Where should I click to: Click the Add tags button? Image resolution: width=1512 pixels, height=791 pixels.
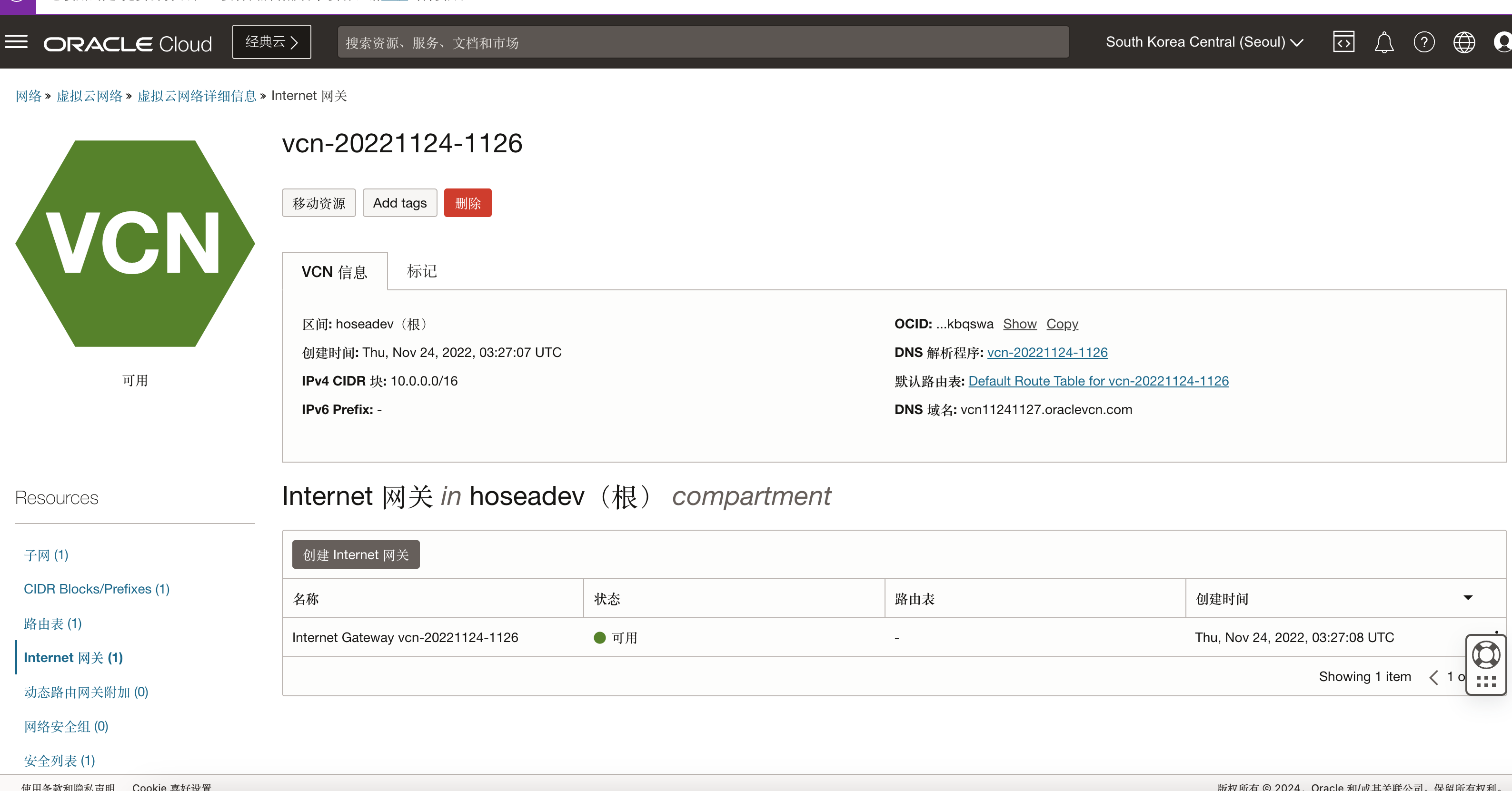click(400, 203)
